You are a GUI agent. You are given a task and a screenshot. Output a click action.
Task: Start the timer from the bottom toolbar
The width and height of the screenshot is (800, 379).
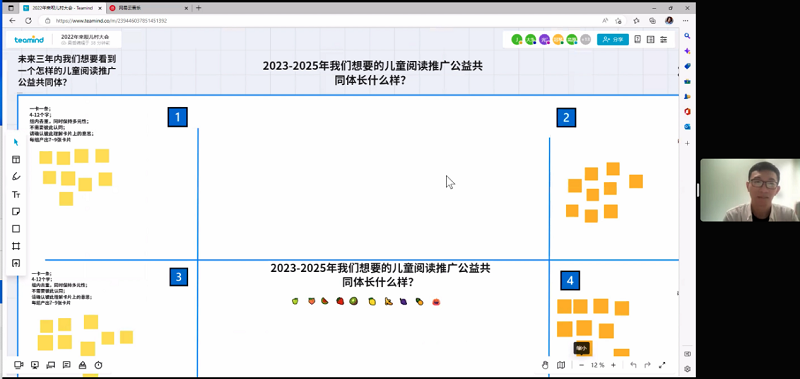(x=98, y=365)
